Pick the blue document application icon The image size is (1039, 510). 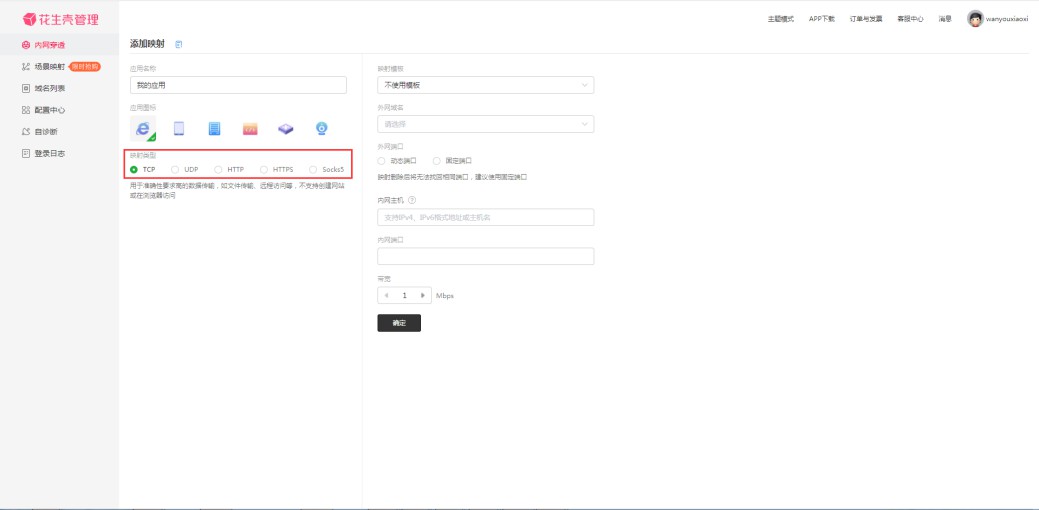click(x=214, y=128)
